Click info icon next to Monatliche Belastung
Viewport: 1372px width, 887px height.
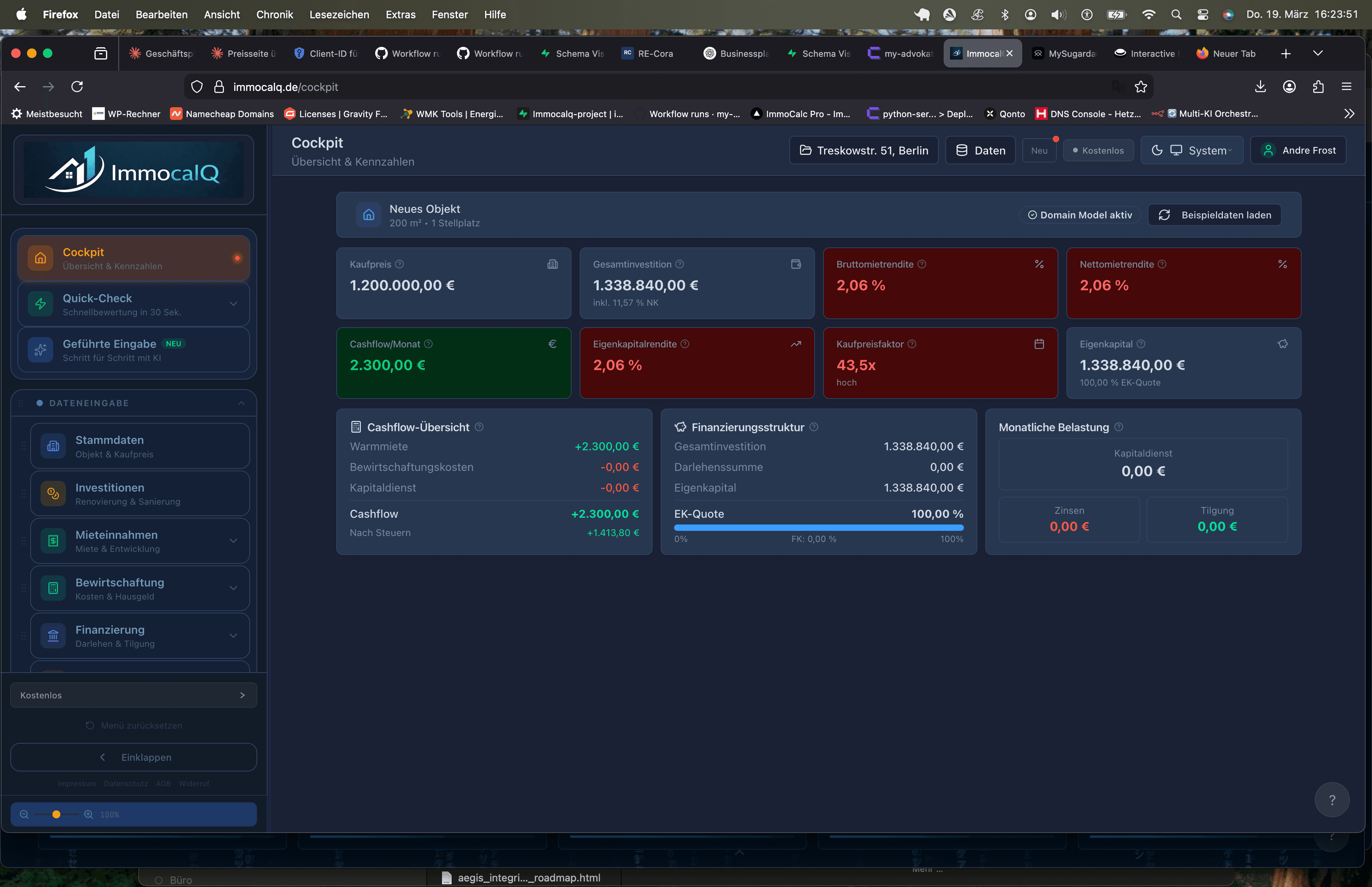pyautogui.click(x=1119, y=427)
